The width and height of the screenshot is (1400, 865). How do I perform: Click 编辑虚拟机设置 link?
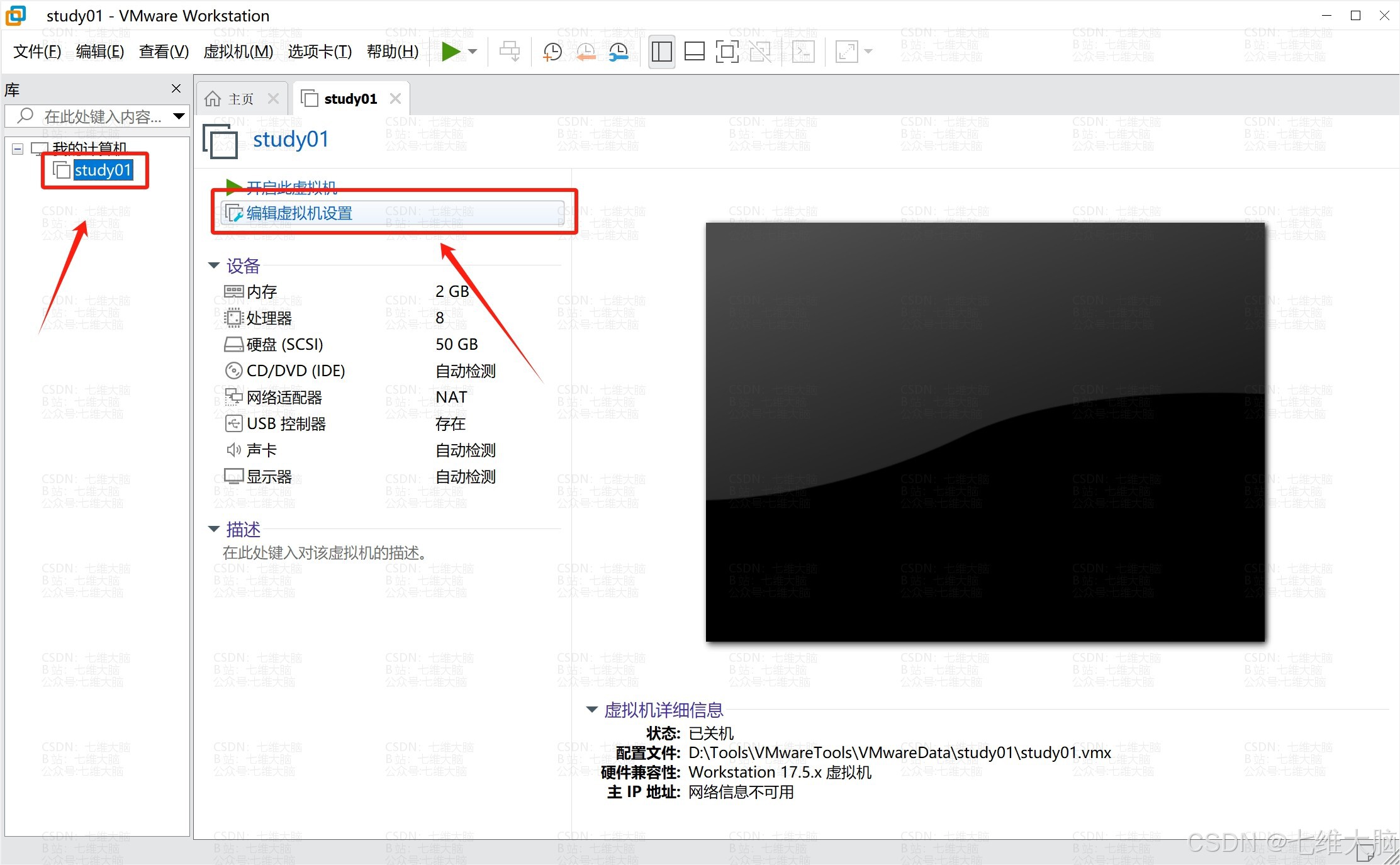299,213
